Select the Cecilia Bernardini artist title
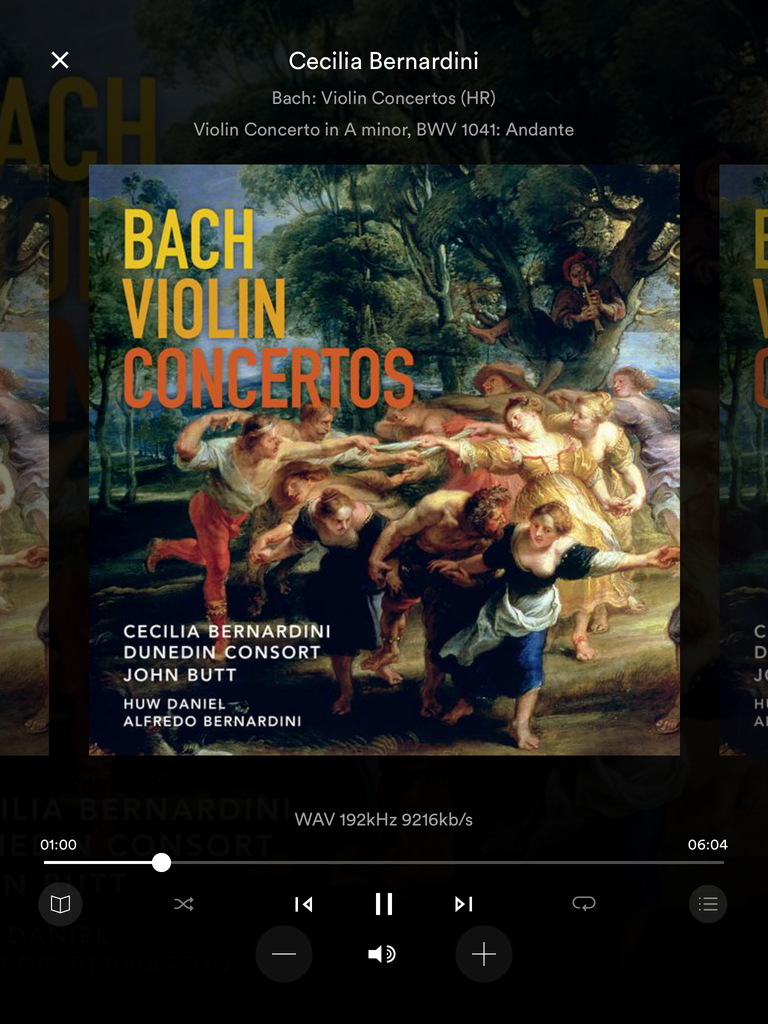 (x=383, y=61)
